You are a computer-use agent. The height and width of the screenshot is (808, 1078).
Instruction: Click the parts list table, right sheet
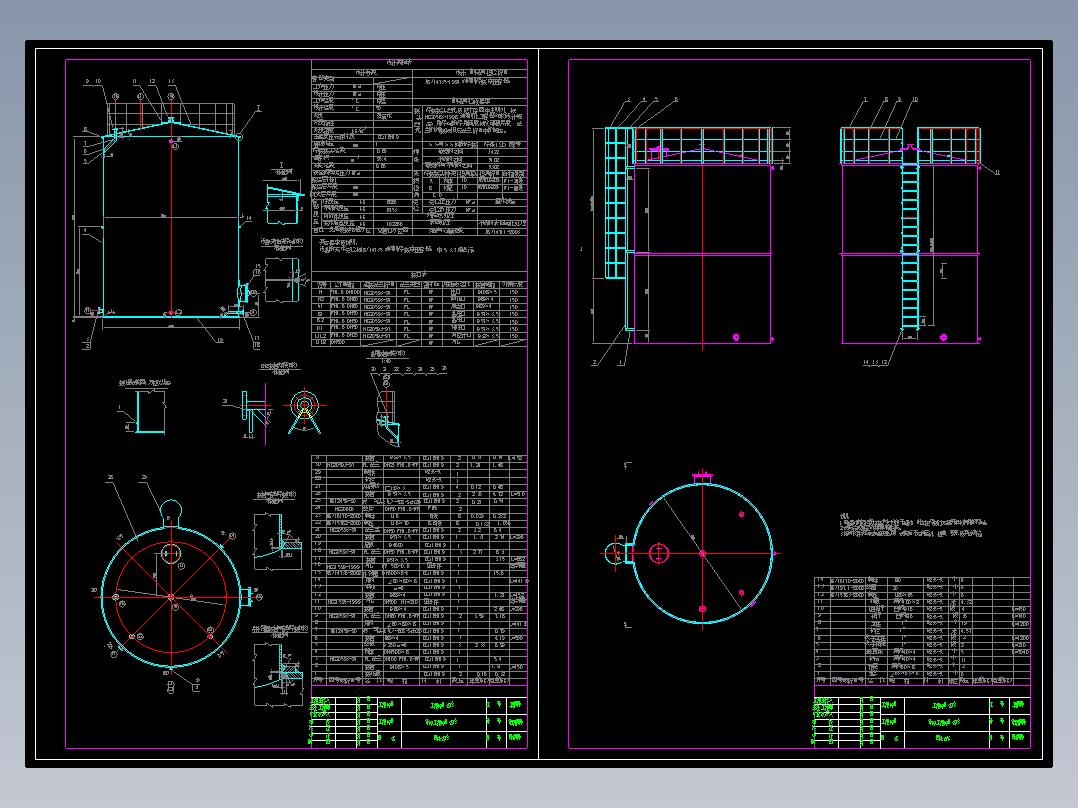pyautogui.click(x=922, y=631)
